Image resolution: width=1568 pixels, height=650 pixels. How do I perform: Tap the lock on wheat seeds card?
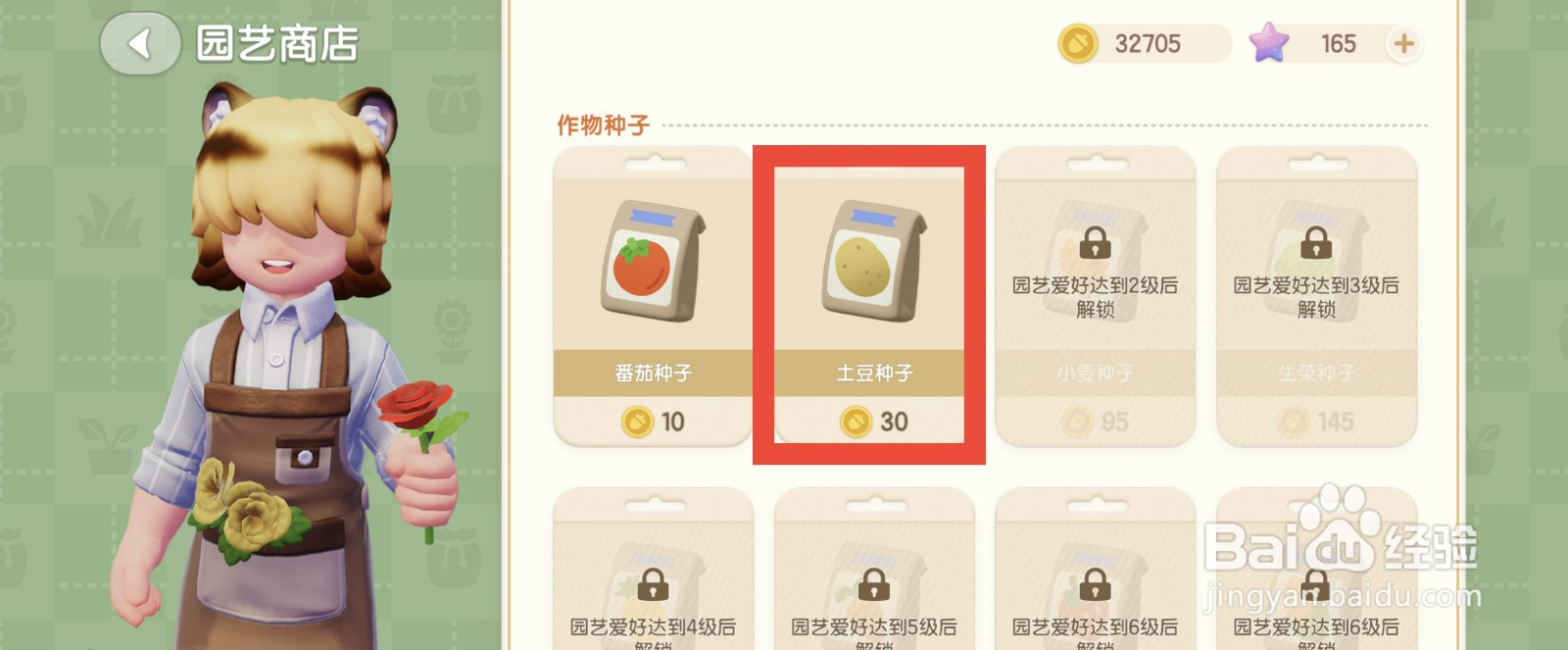point(1095,242)
